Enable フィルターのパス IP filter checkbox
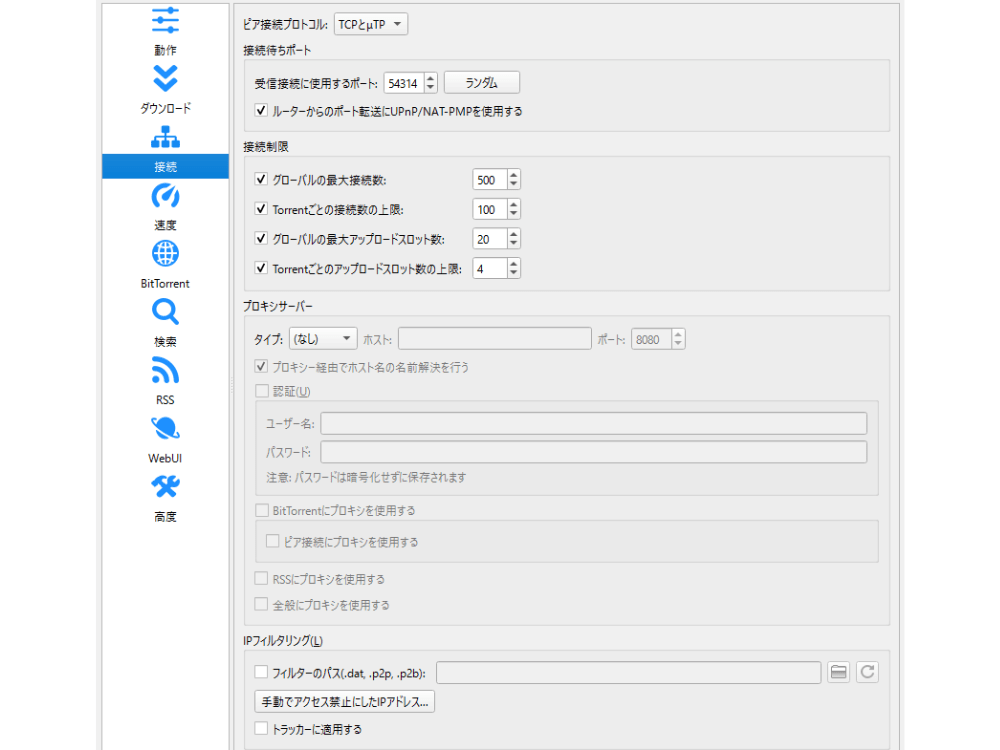Image resolution: width=1000 pixels, height=750 pixels. pos(262,673)
